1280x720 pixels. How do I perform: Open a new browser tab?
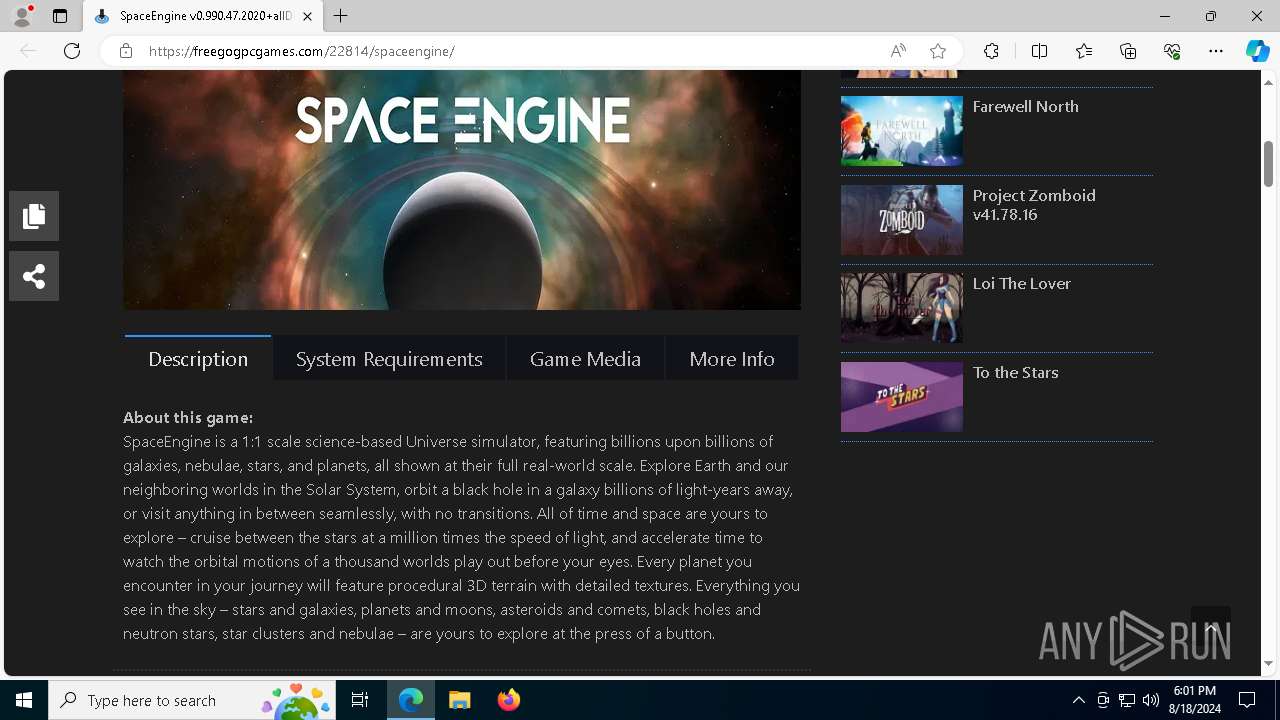341,16
